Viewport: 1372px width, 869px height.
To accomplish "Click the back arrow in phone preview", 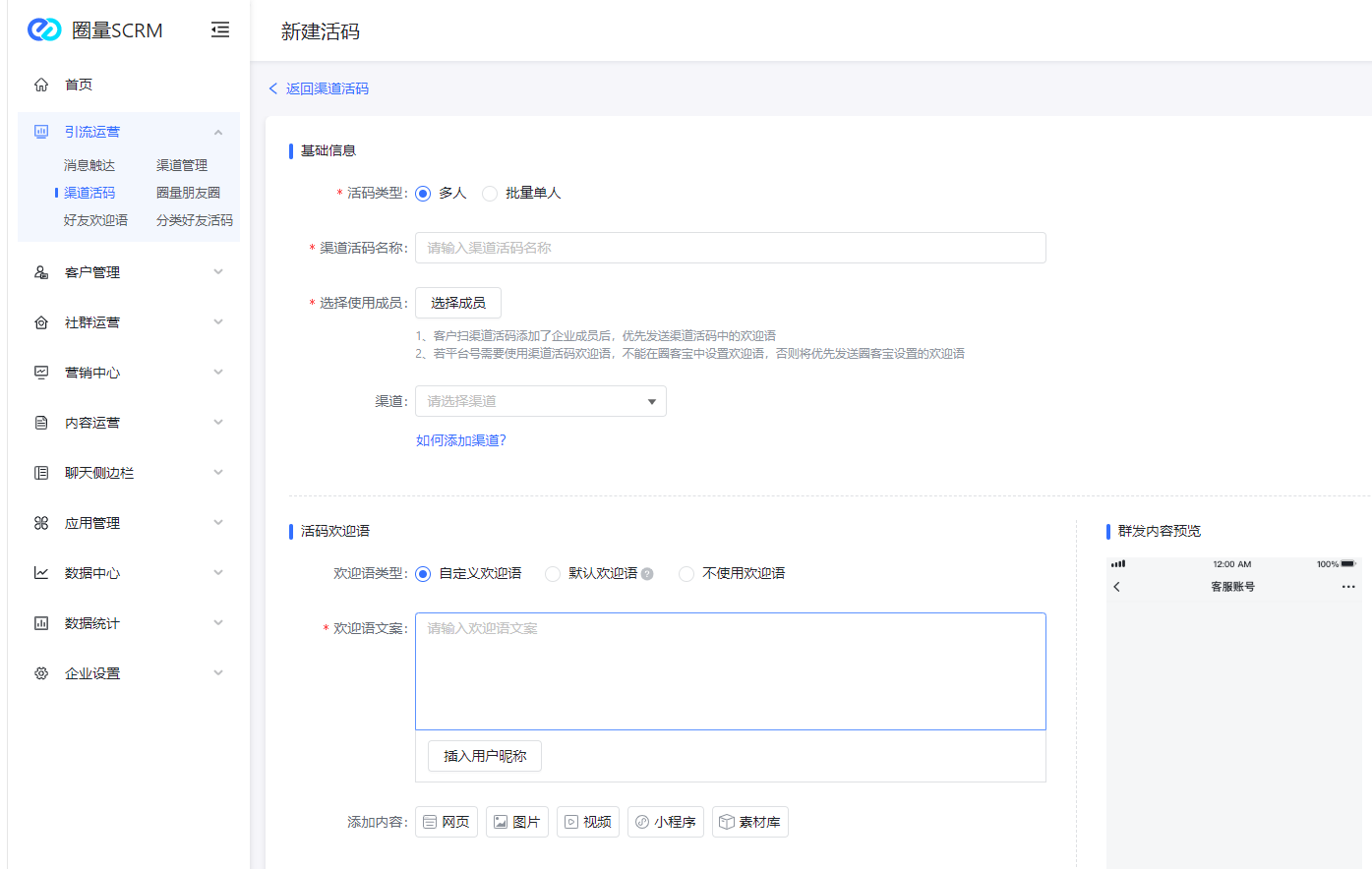I will point(1116,587).
